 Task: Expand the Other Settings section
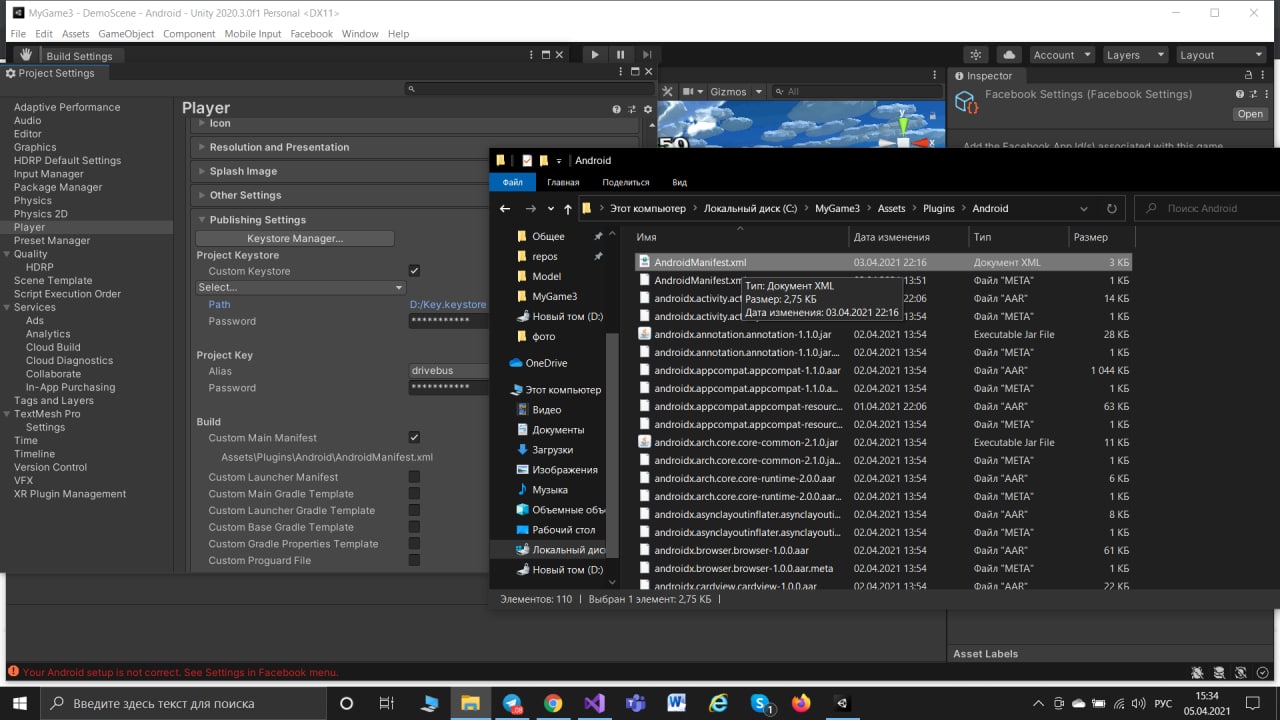click(414, 195)
